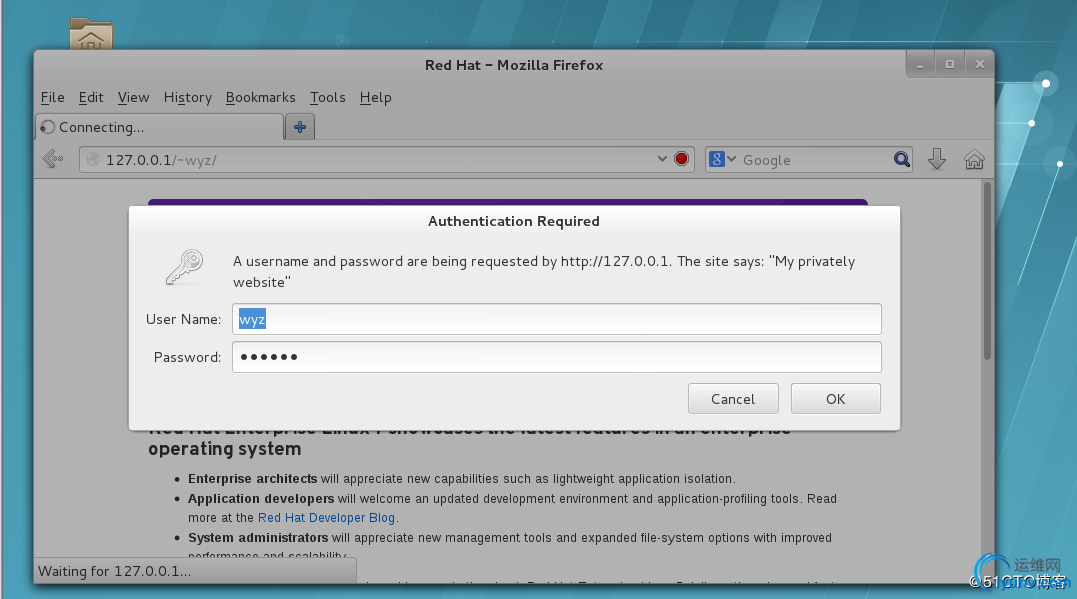The image size is (1077, 599).
Task: Open the Tools menu
Action: click(328, 98)
